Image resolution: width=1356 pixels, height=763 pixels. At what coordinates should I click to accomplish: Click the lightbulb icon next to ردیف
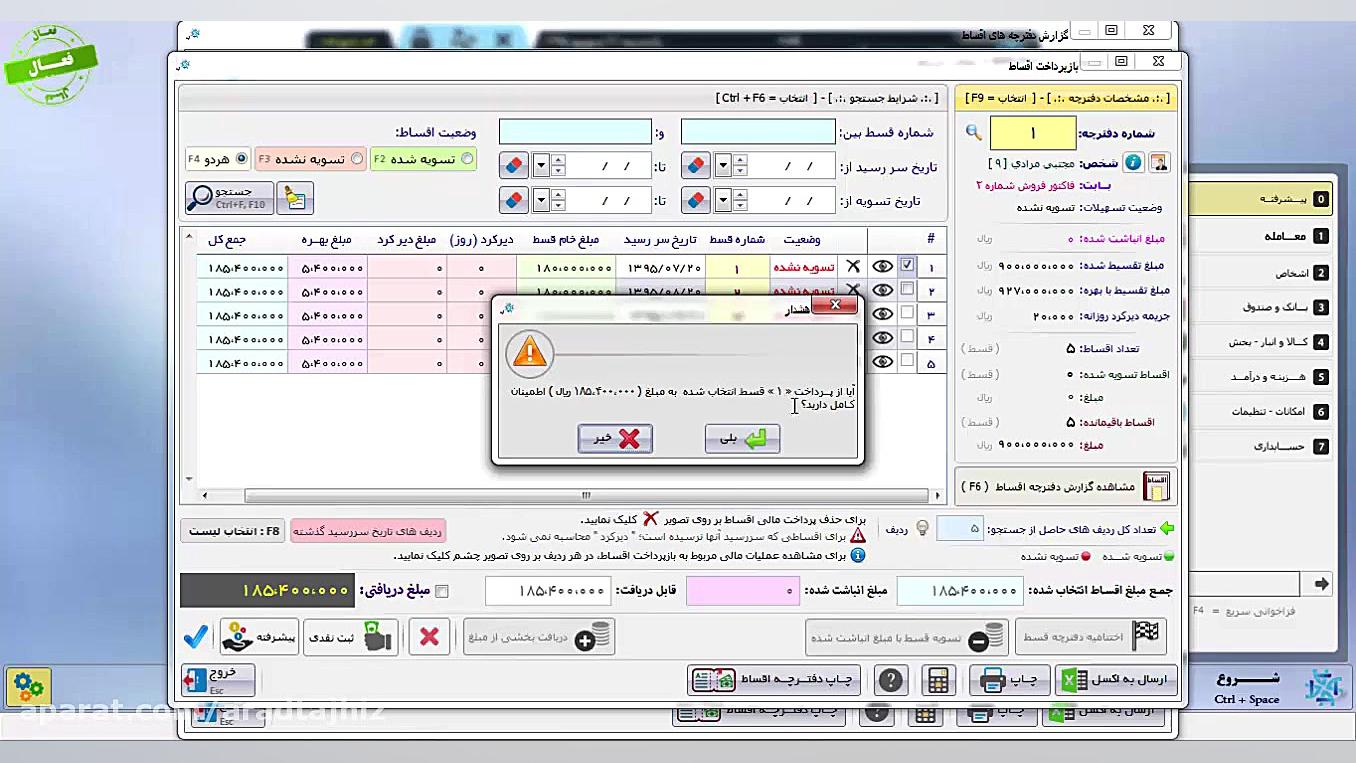pos(922,528)
